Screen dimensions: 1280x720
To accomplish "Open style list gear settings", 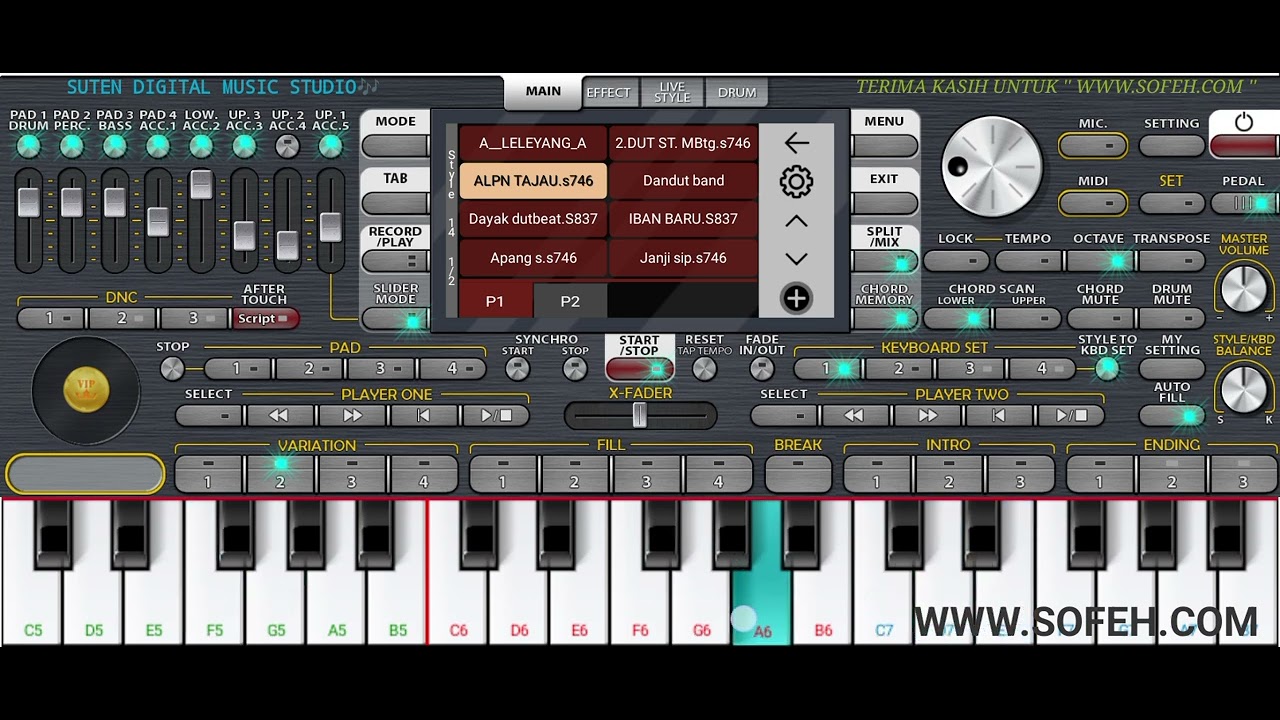I will 796,182.
